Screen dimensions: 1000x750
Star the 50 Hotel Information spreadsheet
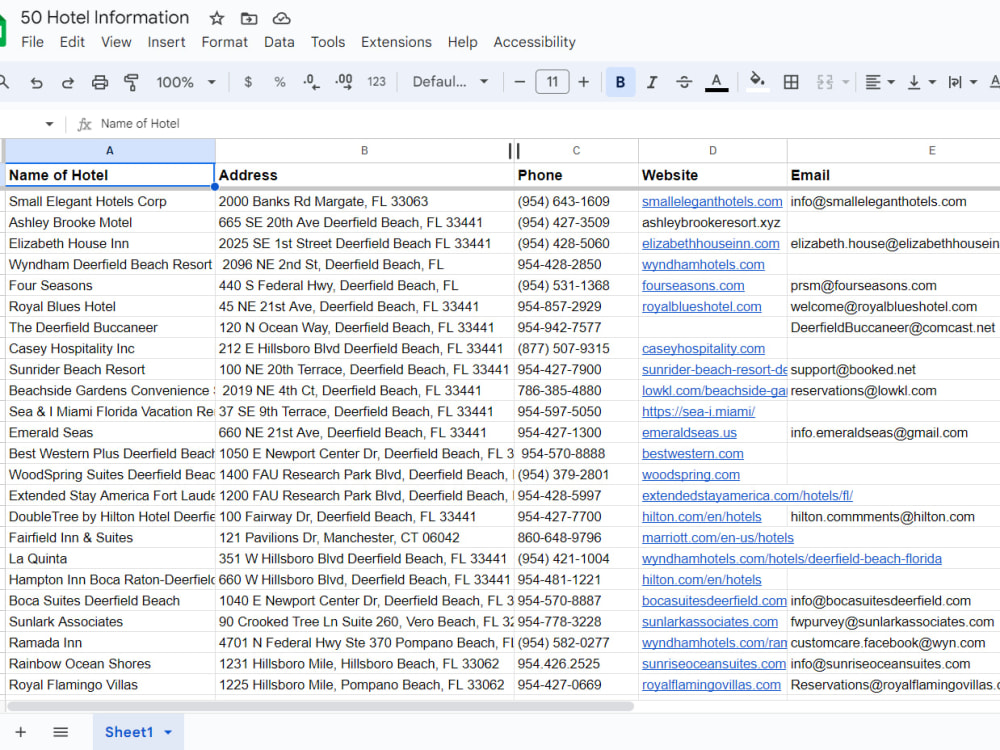(216, 17)
